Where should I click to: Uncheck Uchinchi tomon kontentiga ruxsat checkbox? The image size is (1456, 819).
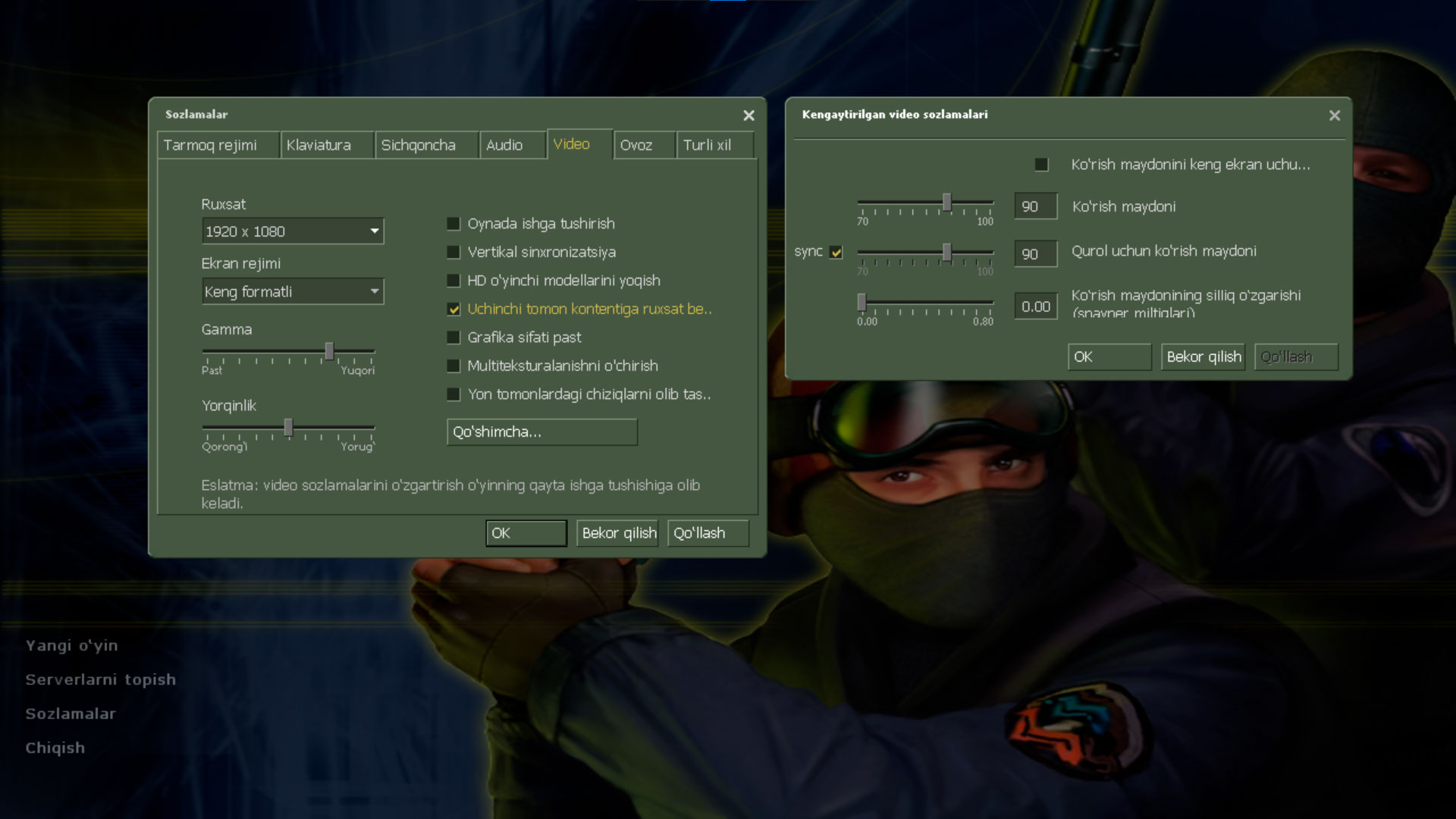coord(453,309)
